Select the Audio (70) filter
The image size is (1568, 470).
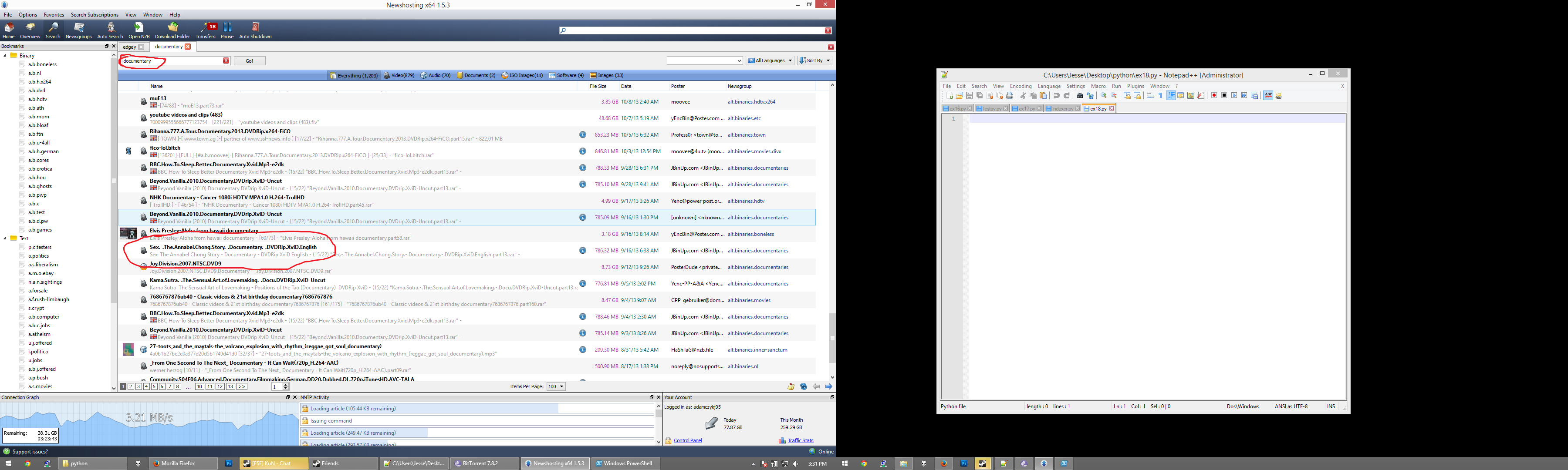pyautogui.click(x=435, y=75)
